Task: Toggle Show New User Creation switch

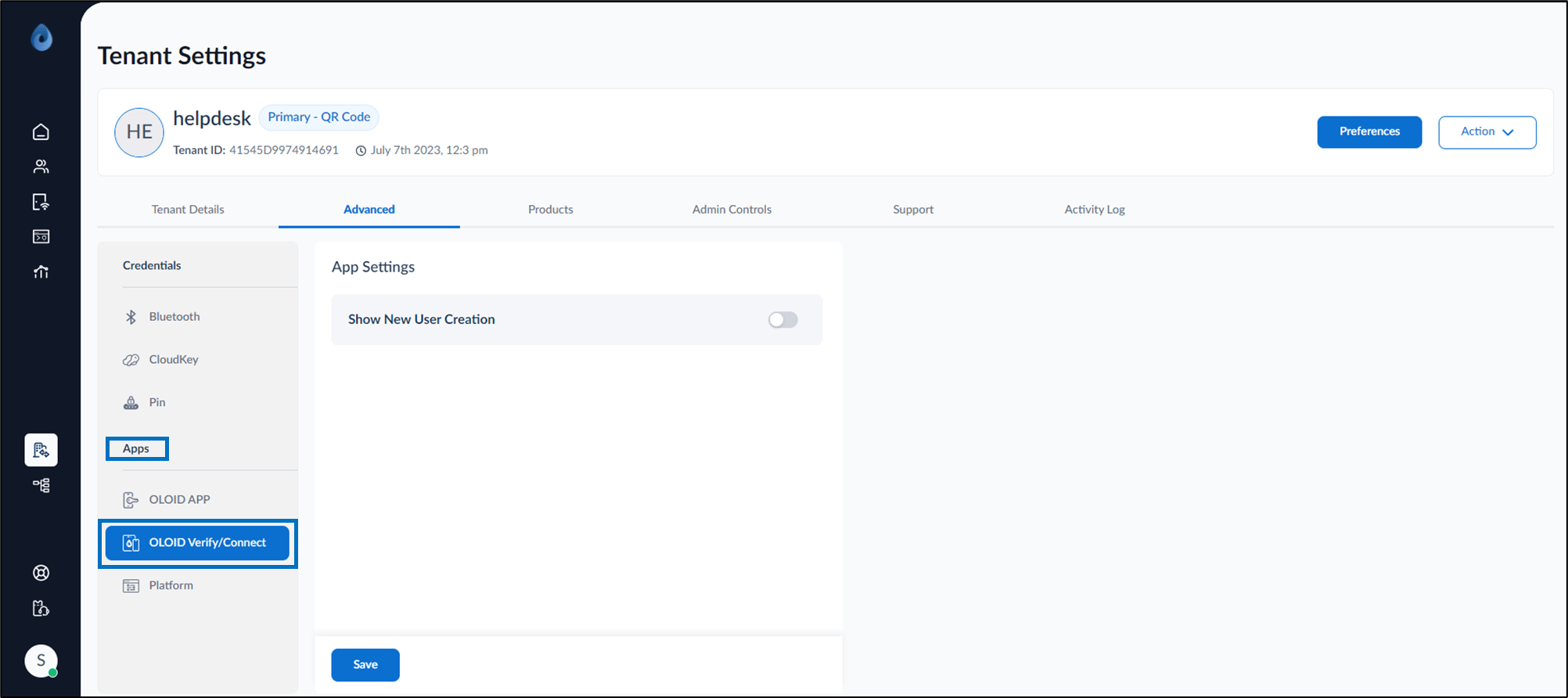Action: point(783,319)
